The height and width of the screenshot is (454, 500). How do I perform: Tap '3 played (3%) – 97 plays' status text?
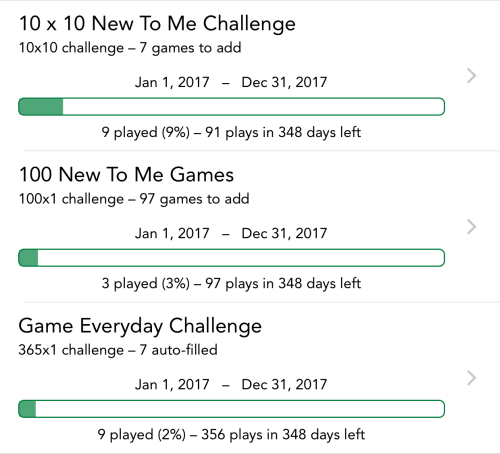231,283
